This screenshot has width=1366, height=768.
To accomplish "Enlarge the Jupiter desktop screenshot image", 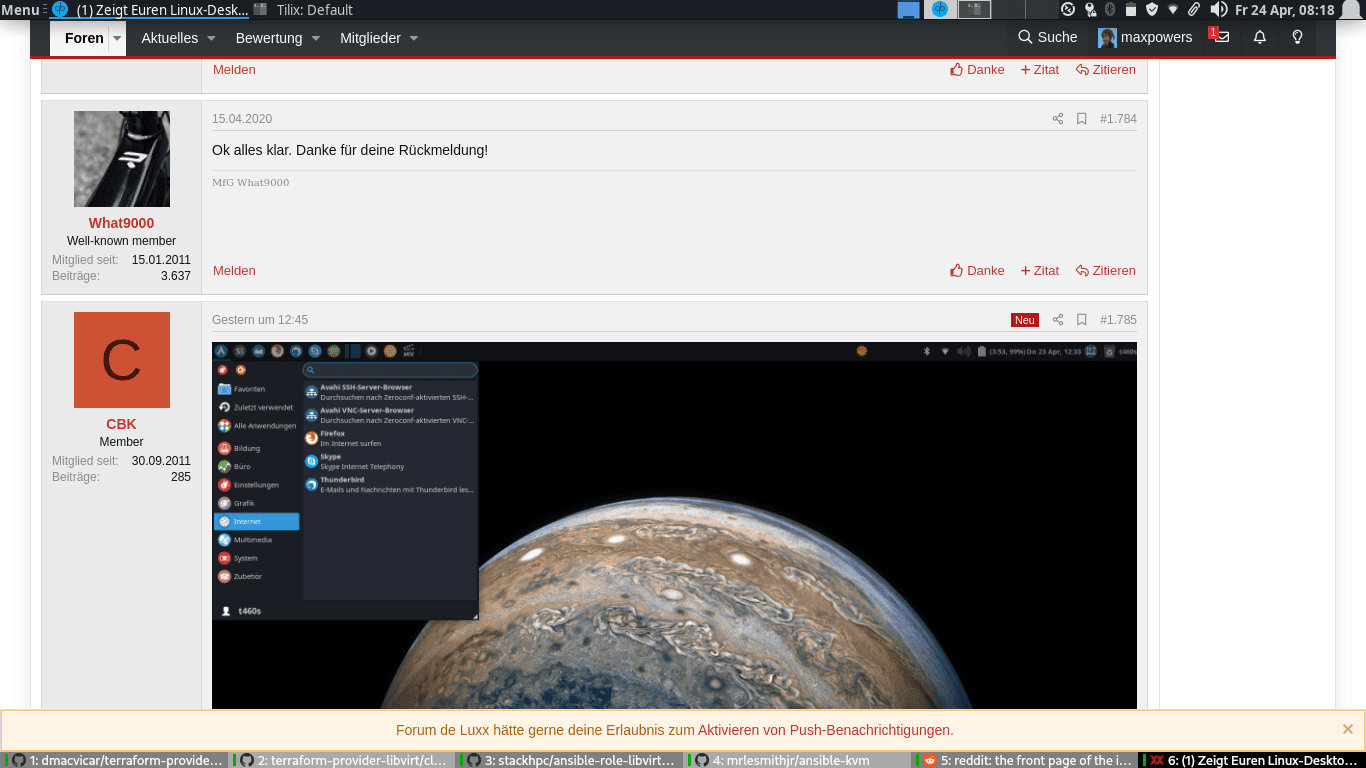I will tap(674, 526).
